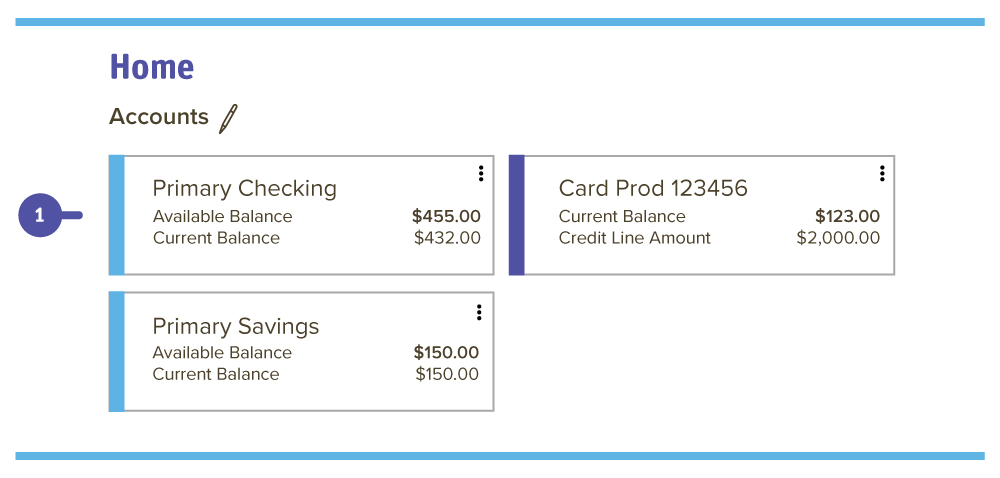1000x478 pixels.
Task: Open Card Prod 123456 three-dot menu
Action: [882, 173]
